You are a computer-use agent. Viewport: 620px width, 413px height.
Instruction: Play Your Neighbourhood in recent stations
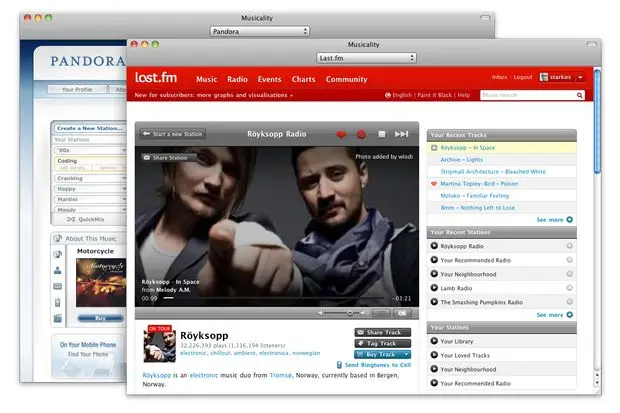click(434, 274)
